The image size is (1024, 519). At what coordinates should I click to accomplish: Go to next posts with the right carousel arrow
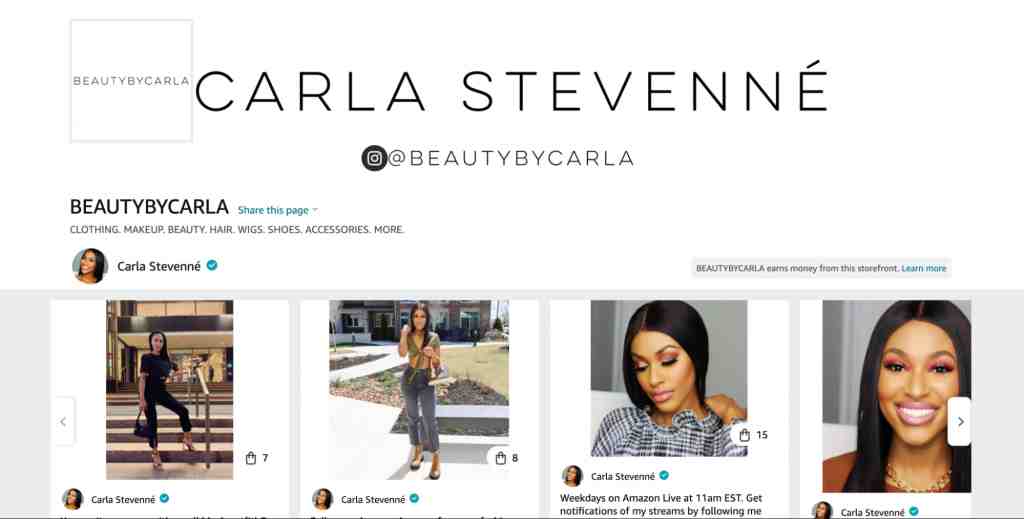coord(960,422)
